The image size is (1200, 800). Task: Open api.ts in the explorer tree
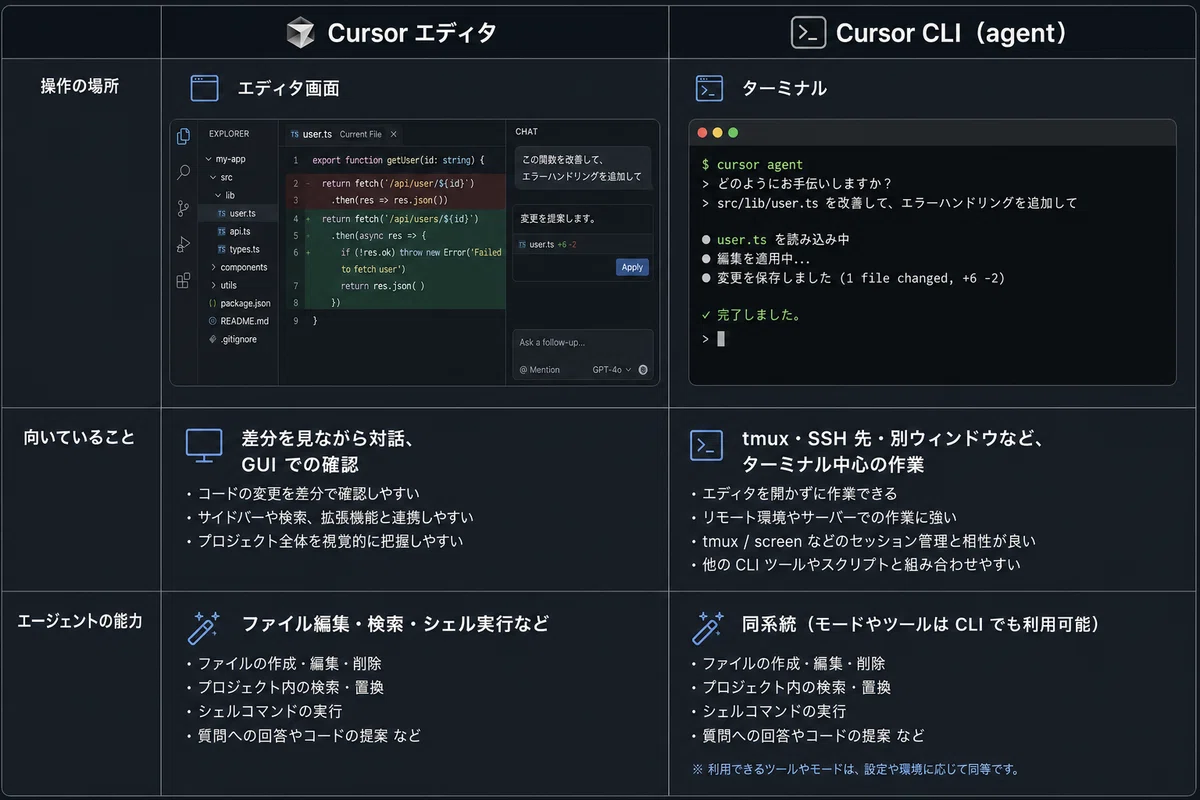tap(238, 231)
